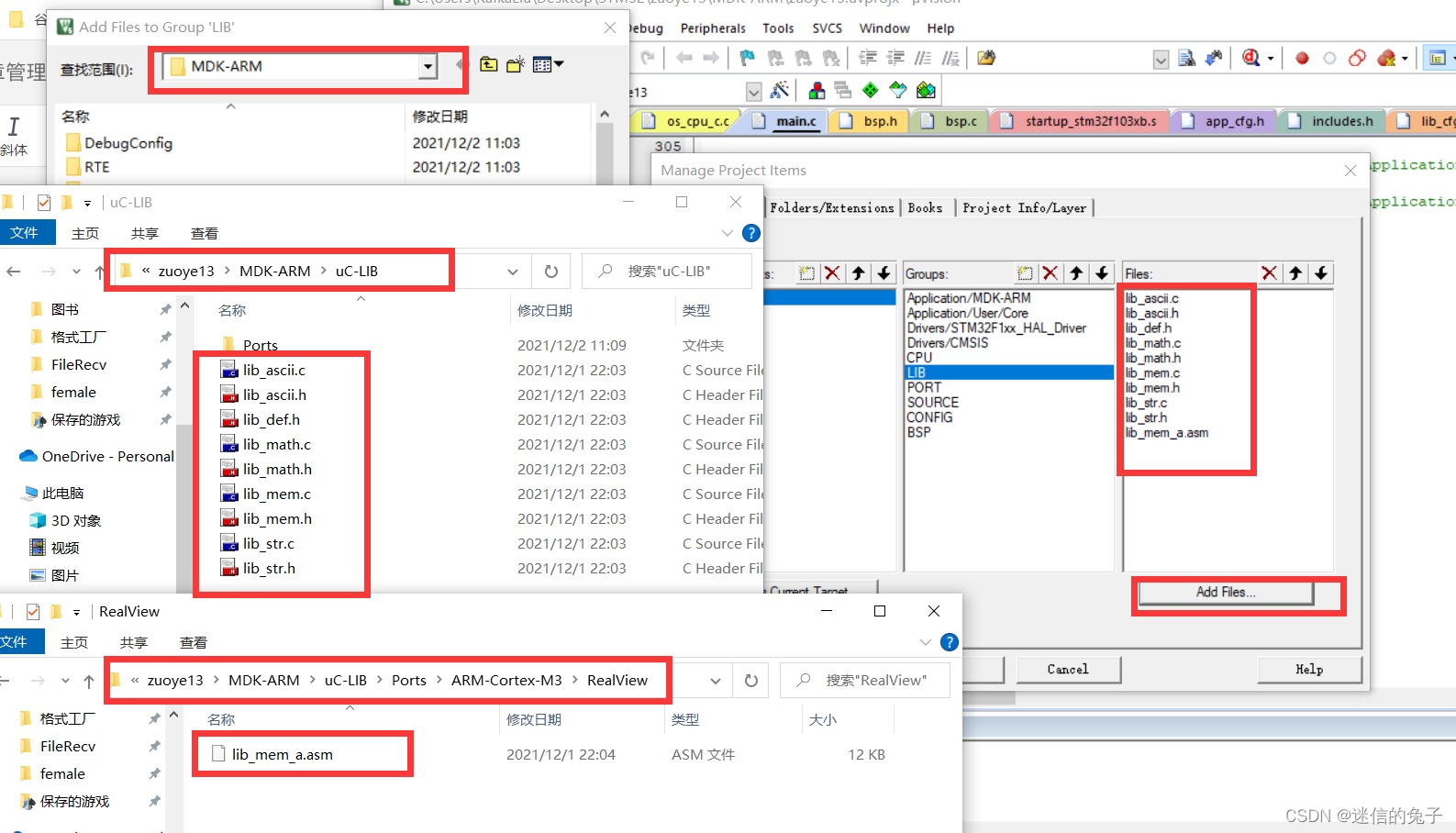Click the search box in RealView explorer

pos(865,681)
